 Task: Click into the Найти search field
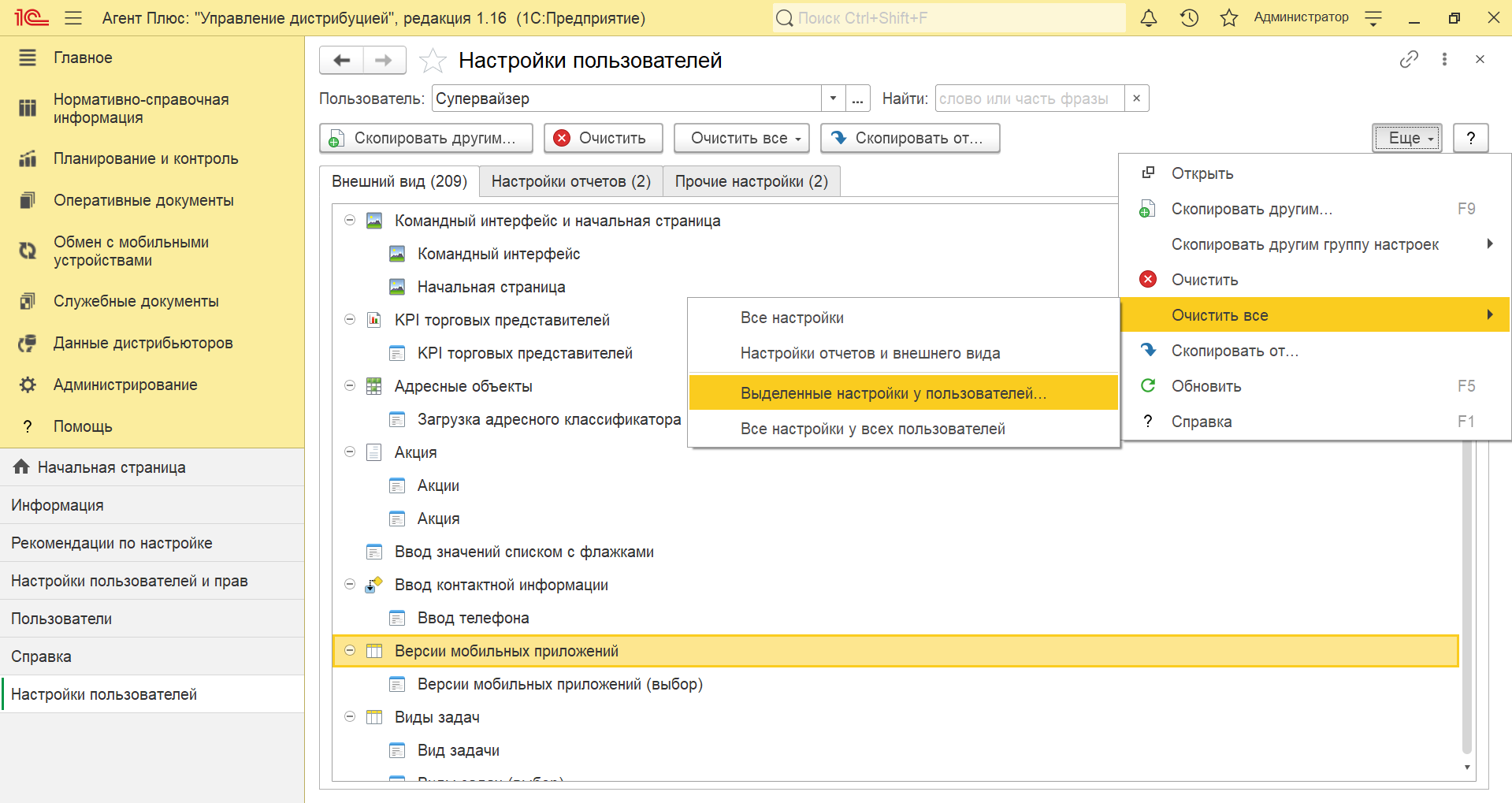[x=1030, y=99]
